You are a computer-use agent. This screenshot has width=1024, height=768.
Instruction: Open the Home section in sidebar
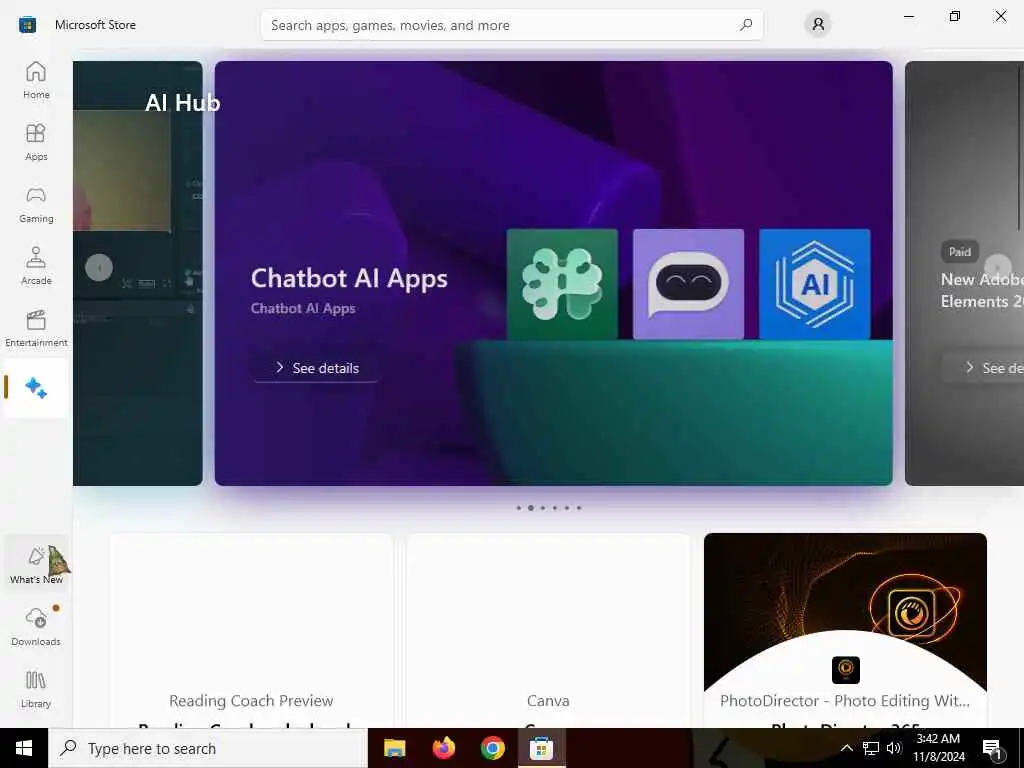[x=36, y=80]
